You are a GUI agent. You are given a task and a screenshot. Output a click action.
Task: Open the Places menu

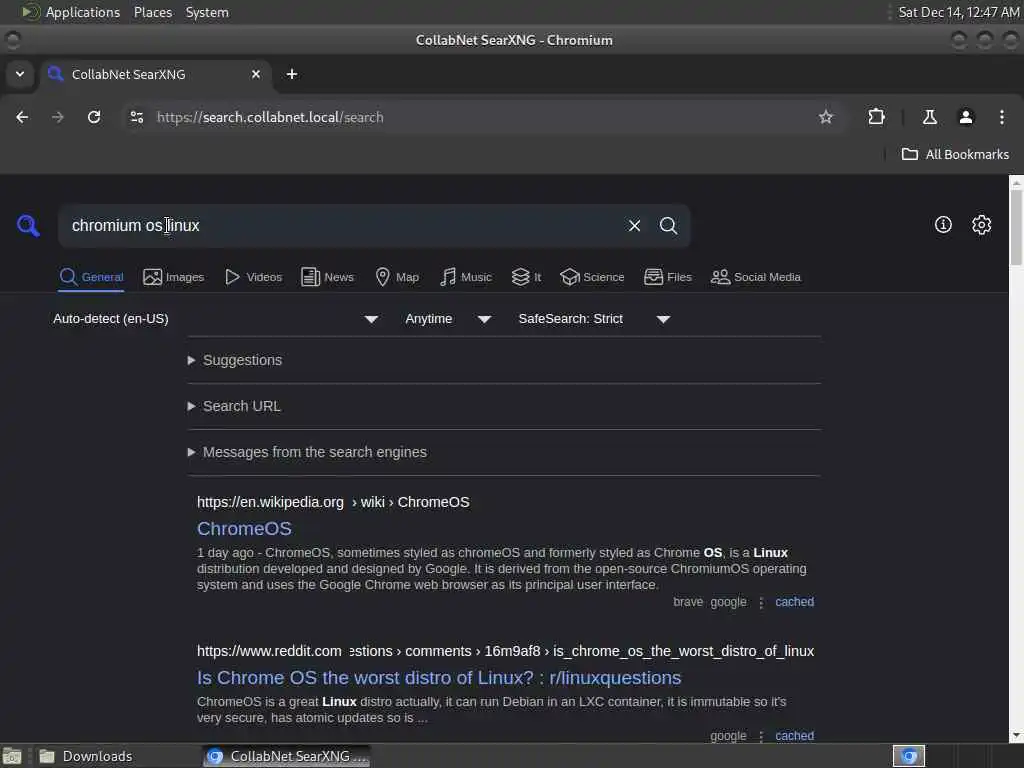(x=153, y=12)
